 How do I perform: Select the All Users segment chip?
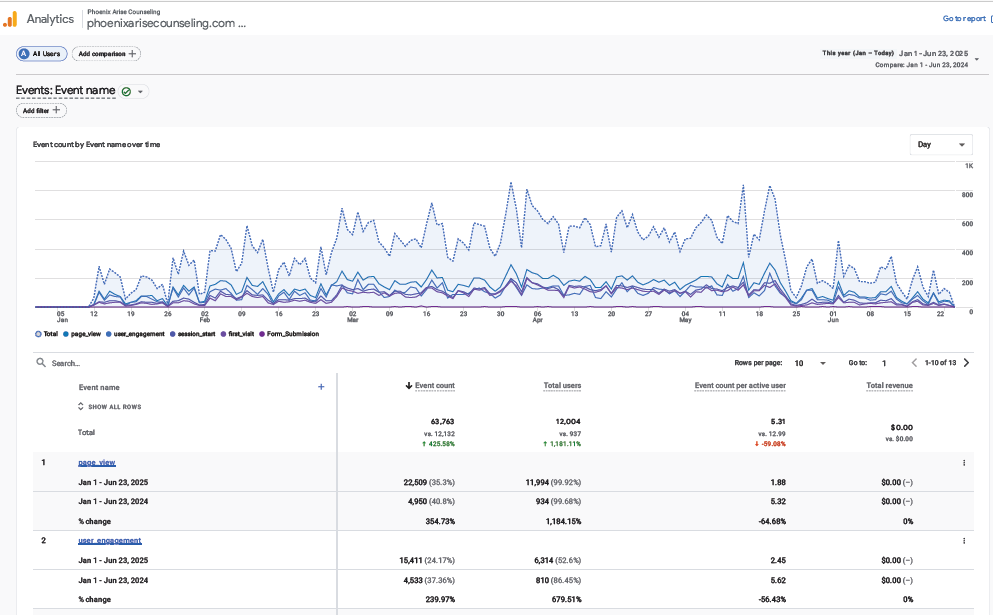(x=41, y=54)
